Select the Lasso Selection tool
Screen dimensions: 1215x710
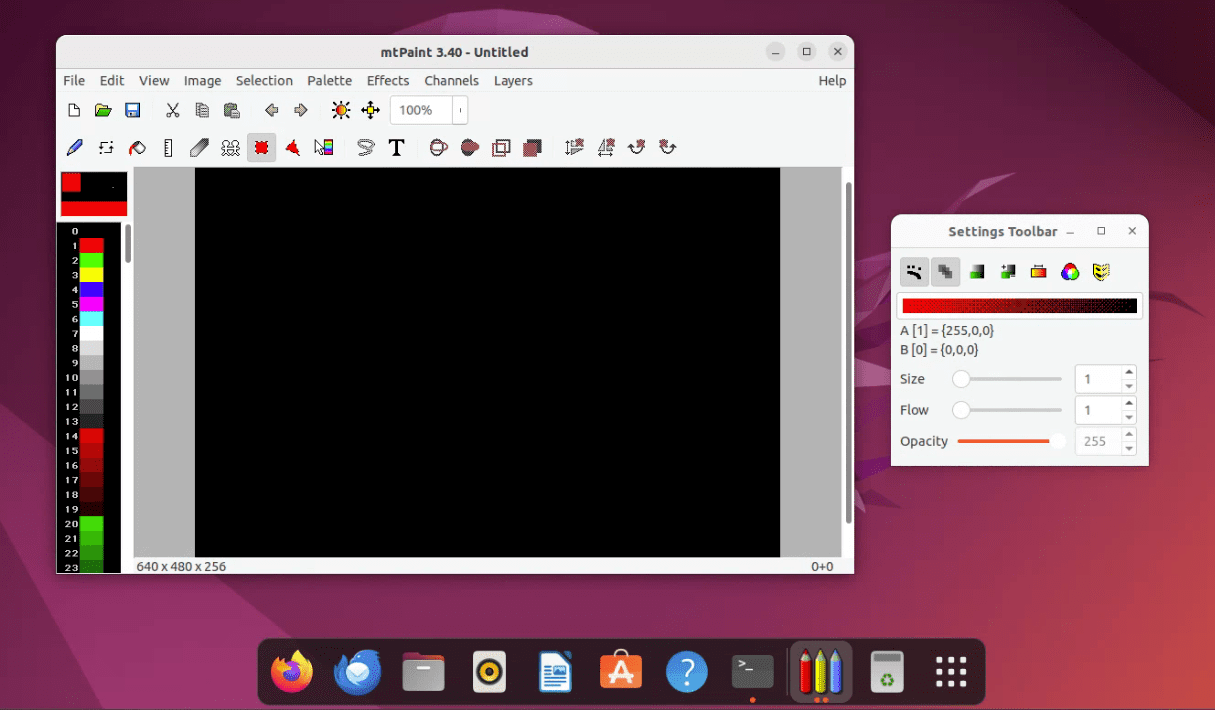[365, 148]
